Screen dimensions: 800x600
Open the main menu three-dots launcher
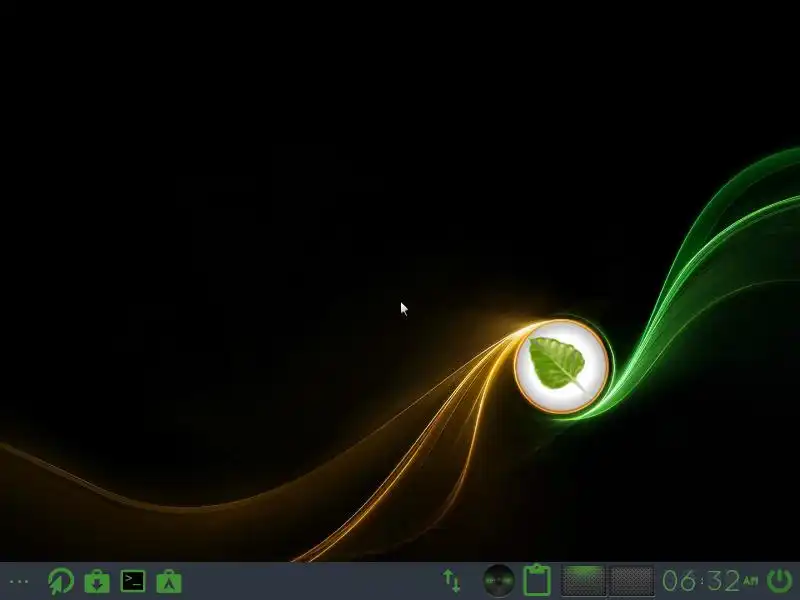[x=19, y=582]
